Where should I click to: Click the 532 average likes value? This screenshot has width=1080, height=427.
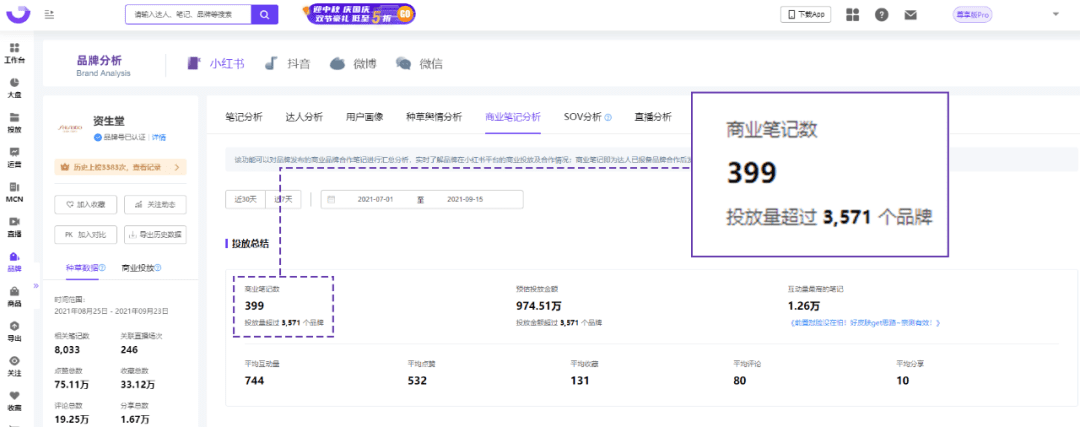click(x=417, y=380)
